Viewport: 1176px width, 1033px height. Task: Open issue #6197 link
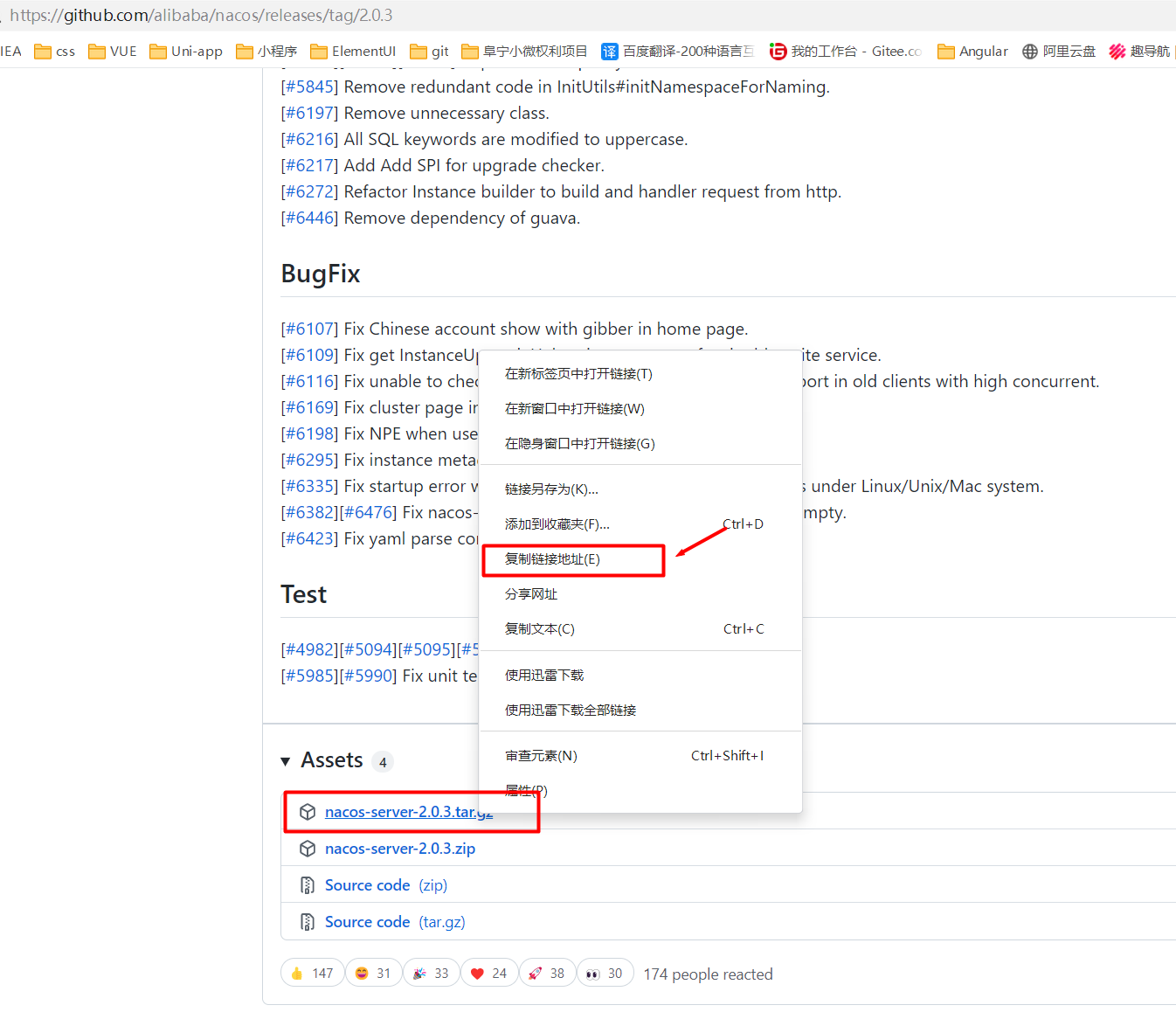(x=309, y=113)
